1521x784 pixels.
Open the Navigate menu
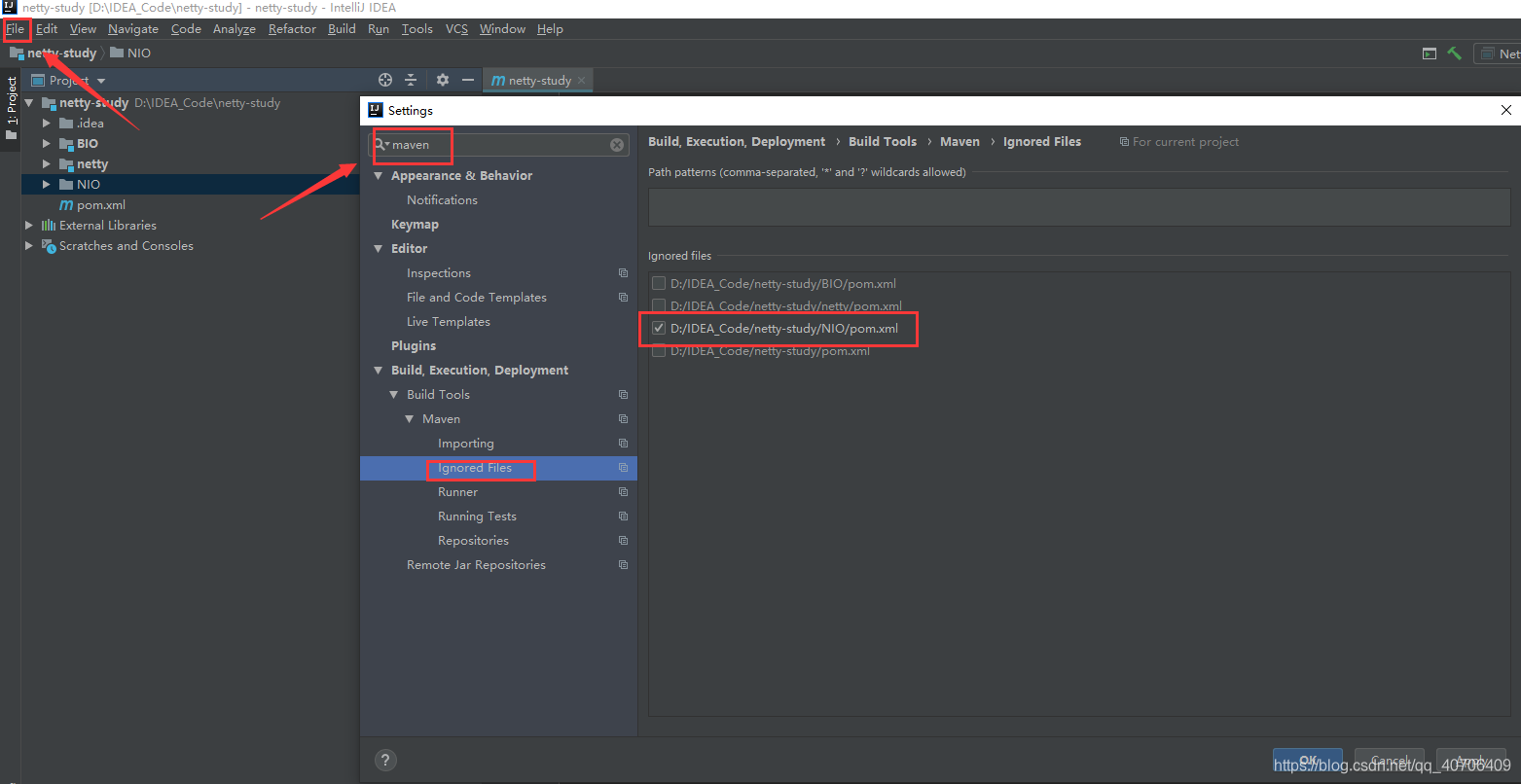(x=133, y=29)
